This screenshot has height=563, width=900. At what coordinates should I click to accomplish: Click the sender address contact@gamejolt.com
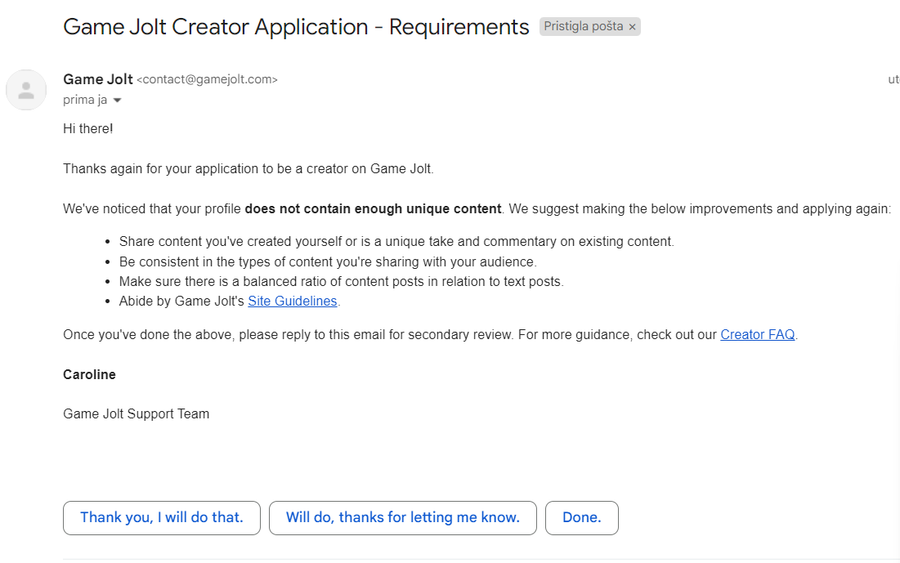click(x=207, y=80)
